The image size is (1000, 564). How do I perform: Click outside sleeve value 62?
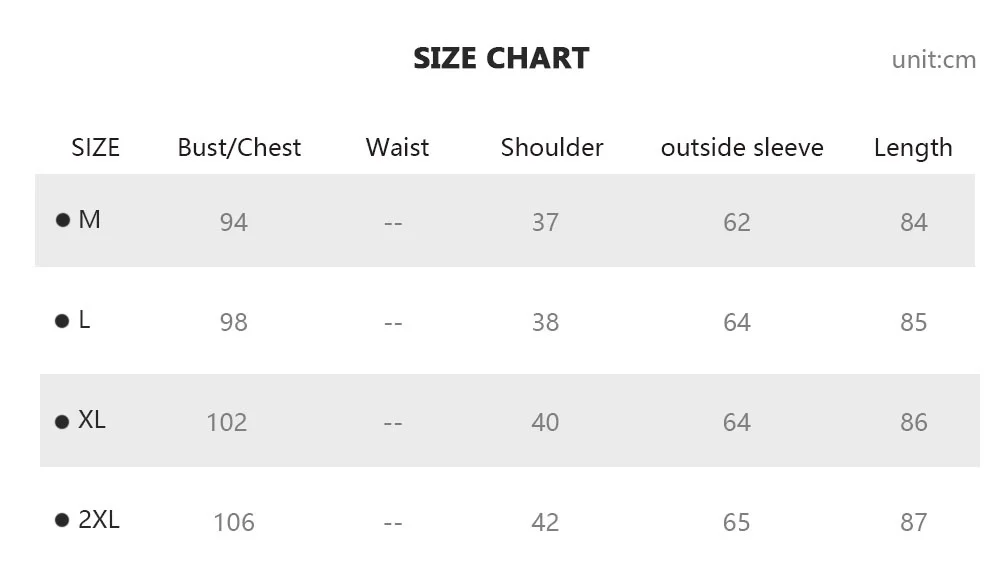737,223
